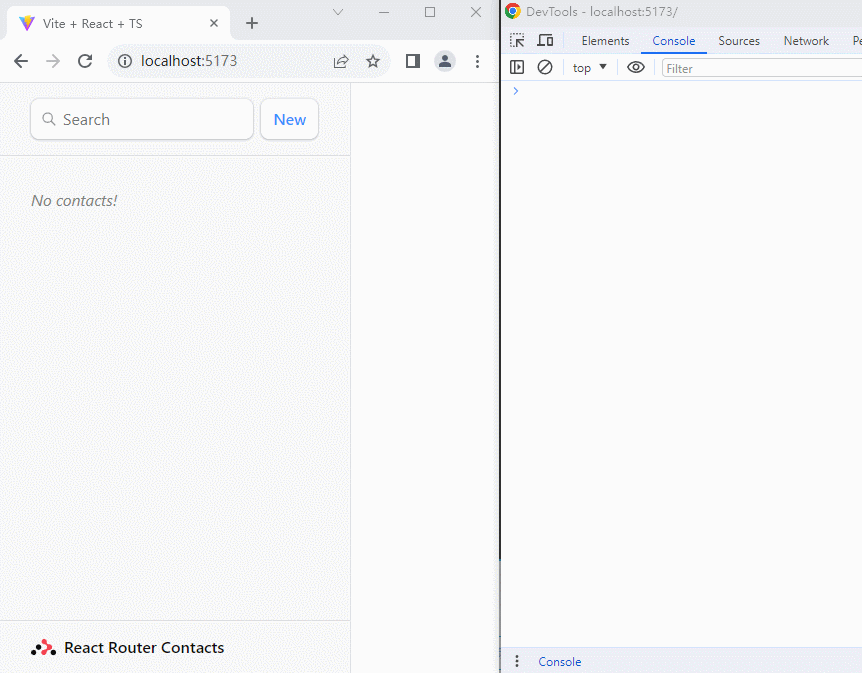Click the React Router Contacts title
This screenshot has width=862, height=673.
click(143, 648)
